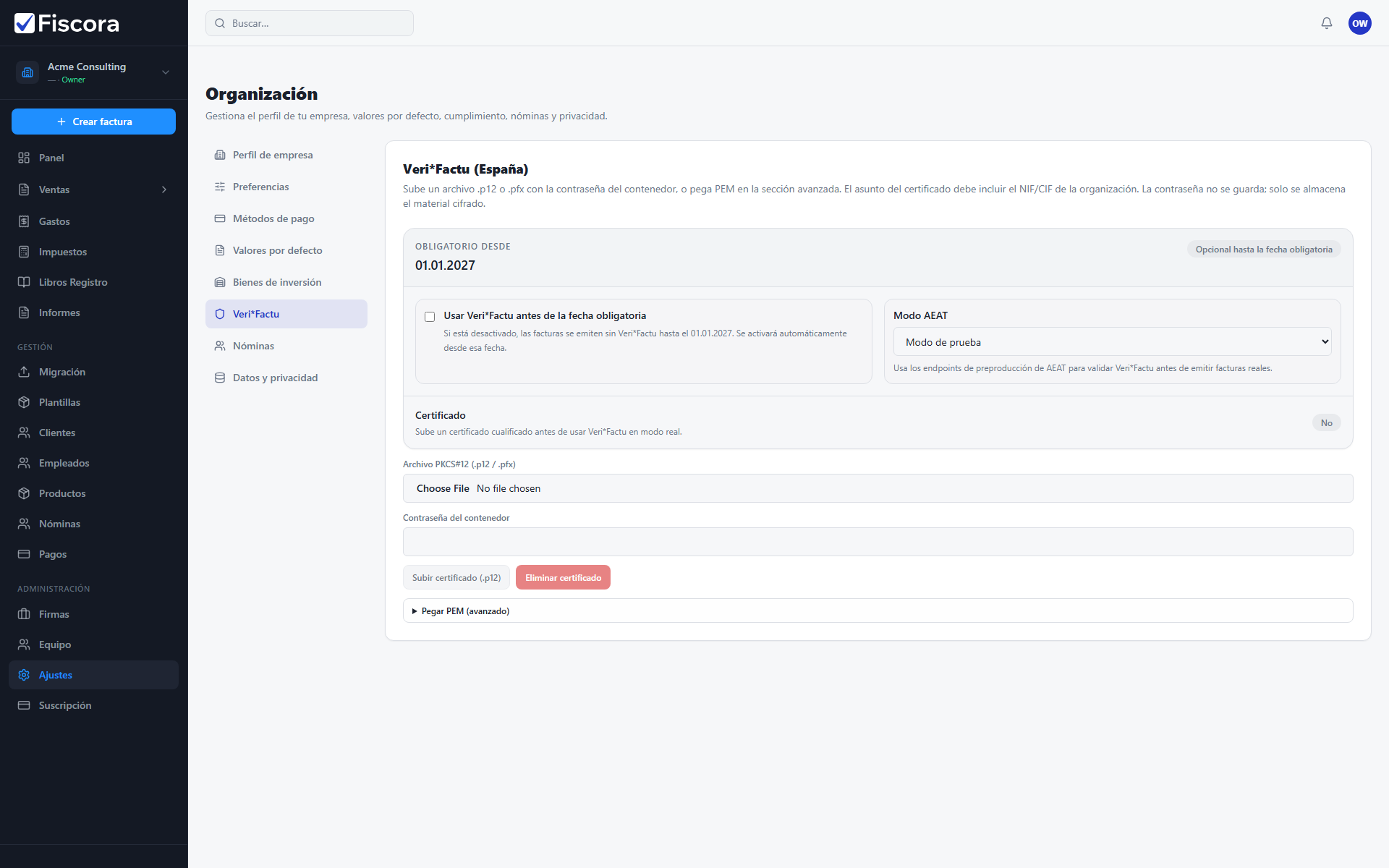Open the OW user avatar menu
This screenshot has height=868, width=1389.
point(1359,23)
